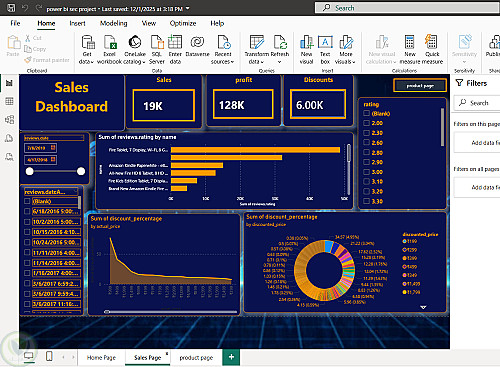
Task: Tick the (Blank) rating option
Action: pos(366,113)
